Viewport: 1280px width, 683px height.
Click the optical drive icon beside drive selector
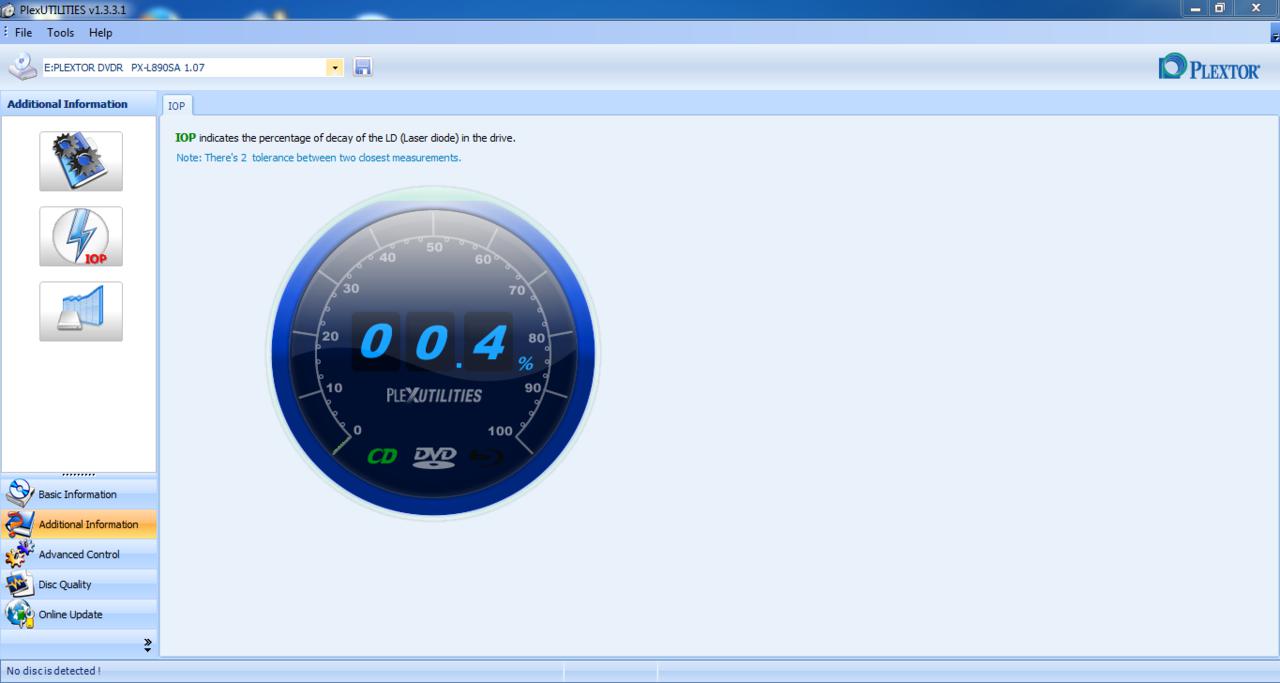click(22, 67)
